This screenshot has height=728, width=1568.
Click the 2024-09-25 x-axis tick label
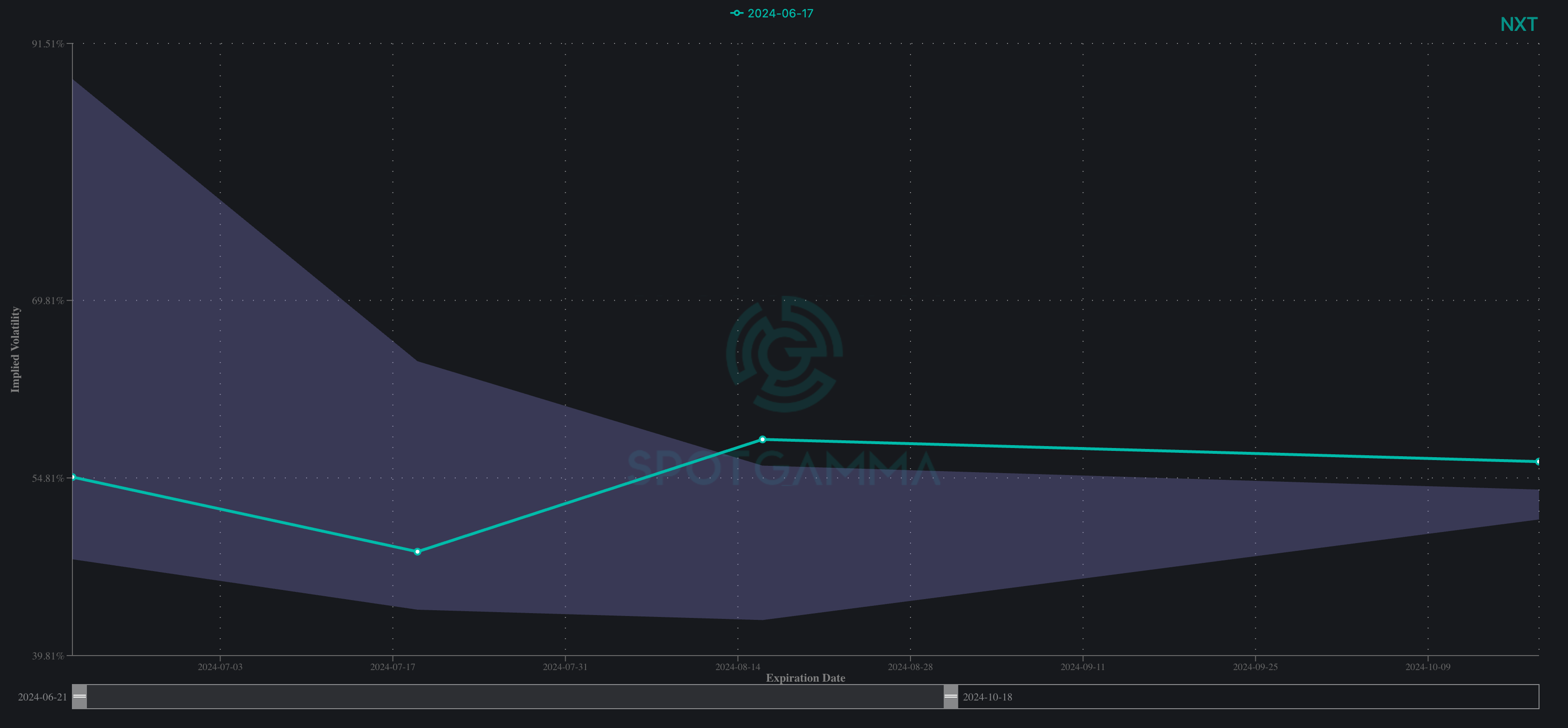[1255, 667]
